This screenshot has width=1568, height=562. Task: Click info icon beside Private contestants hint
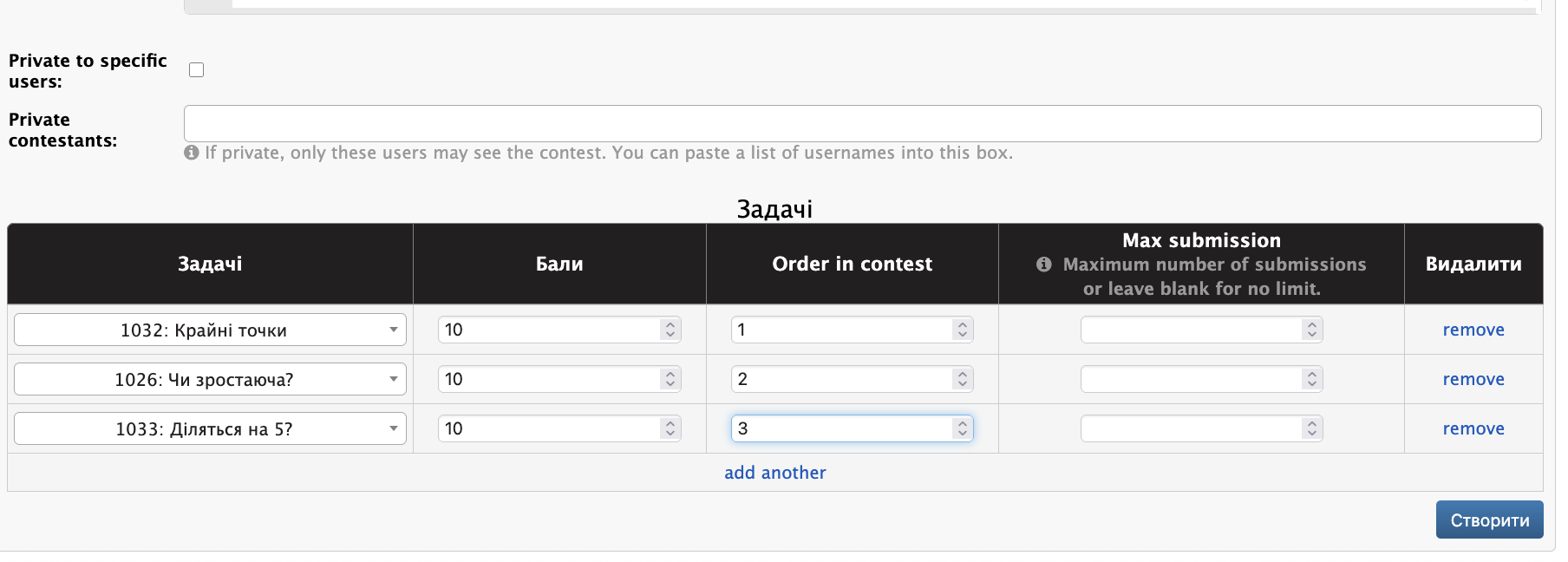tap(192, 153)
